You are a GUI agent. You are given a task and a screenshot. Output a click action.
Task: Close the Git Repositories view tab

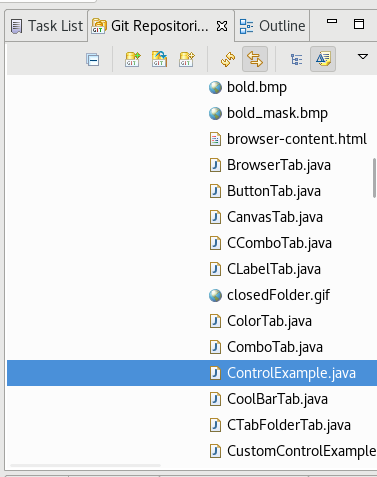(222, 26)
